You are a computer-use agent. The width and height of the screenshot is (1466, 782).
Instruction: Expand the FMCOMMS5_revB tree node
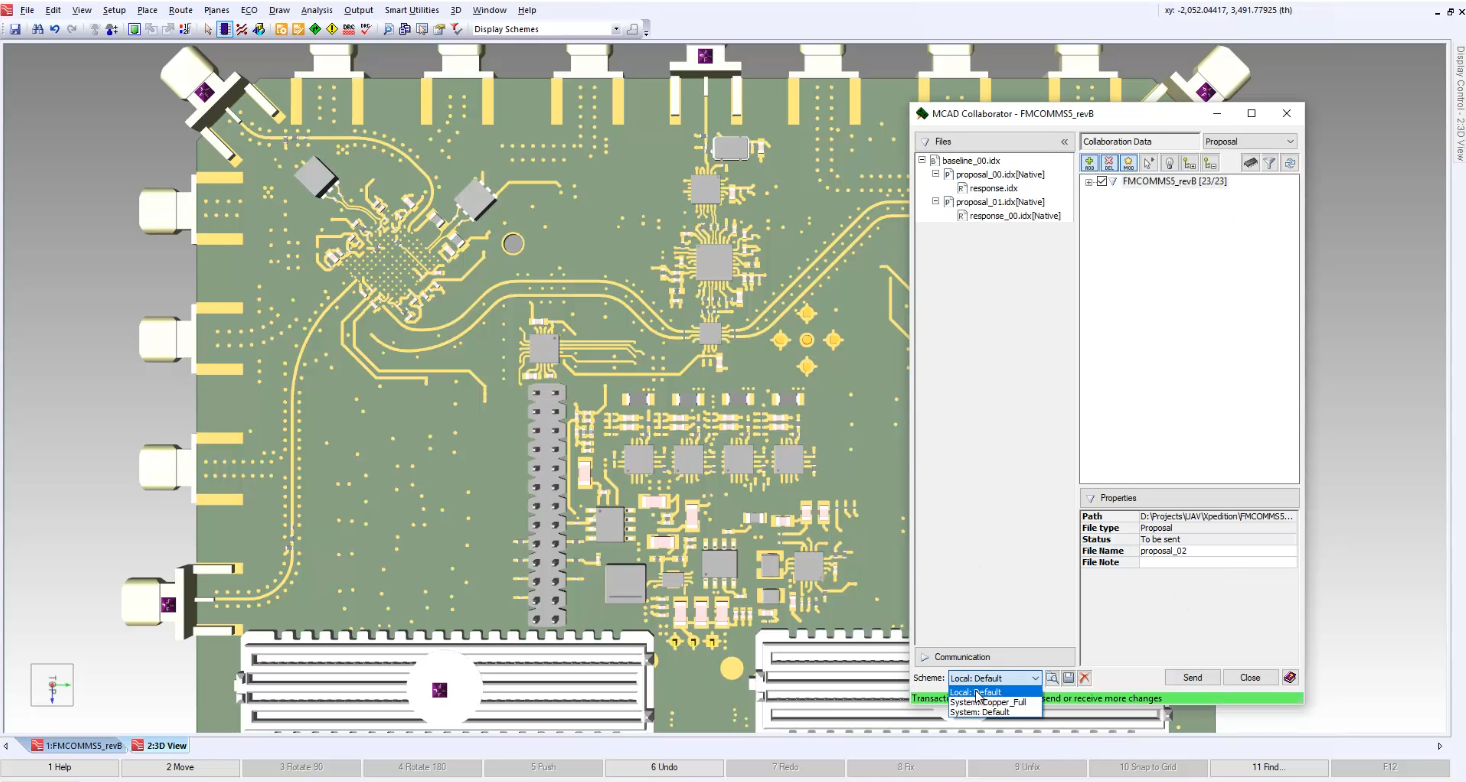point(1088,181)
